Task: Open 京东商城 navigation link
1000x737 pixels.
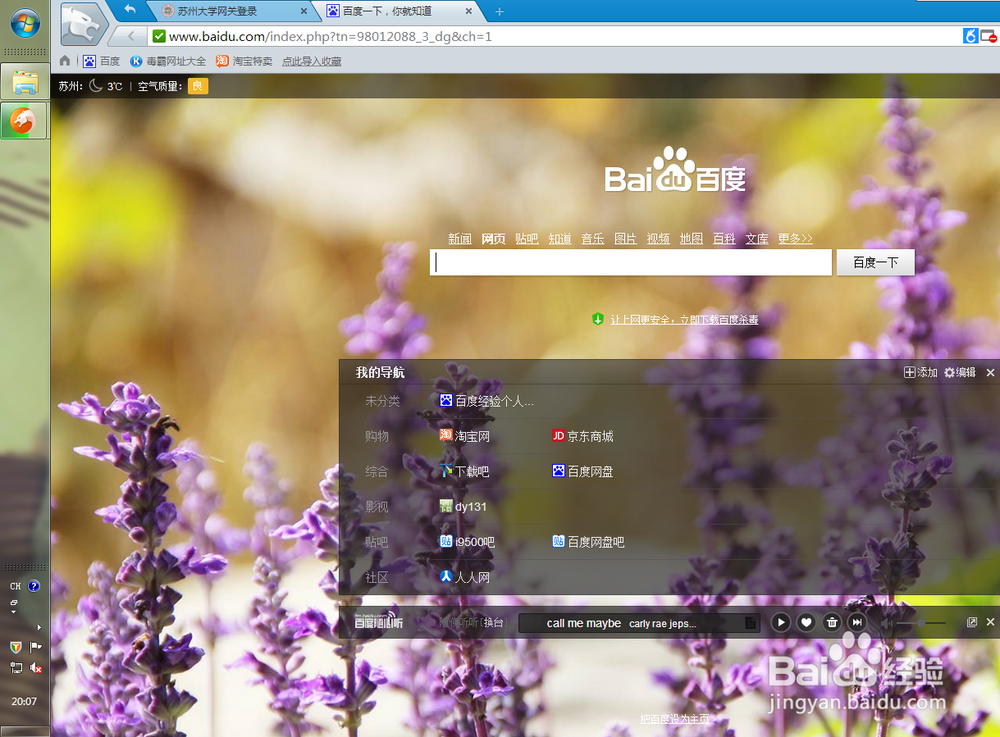Action: click(x=582, y=436)
